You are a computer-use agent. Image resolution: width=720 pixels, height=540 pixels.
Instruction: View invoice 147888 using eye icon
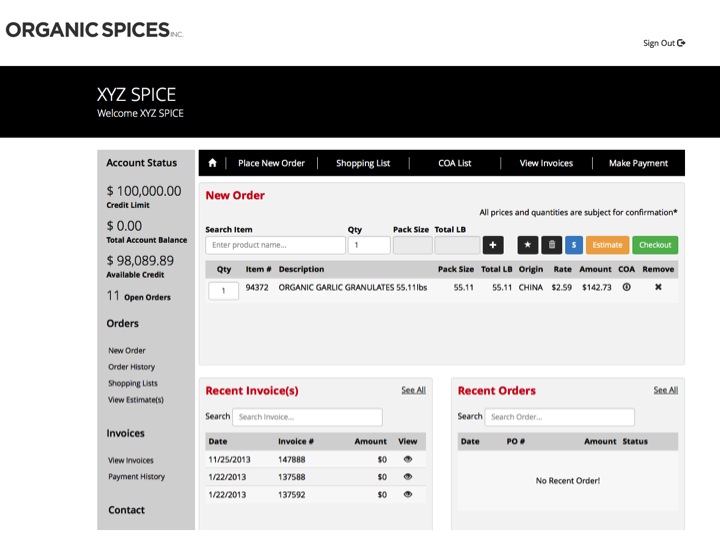[x=407, y=459]
